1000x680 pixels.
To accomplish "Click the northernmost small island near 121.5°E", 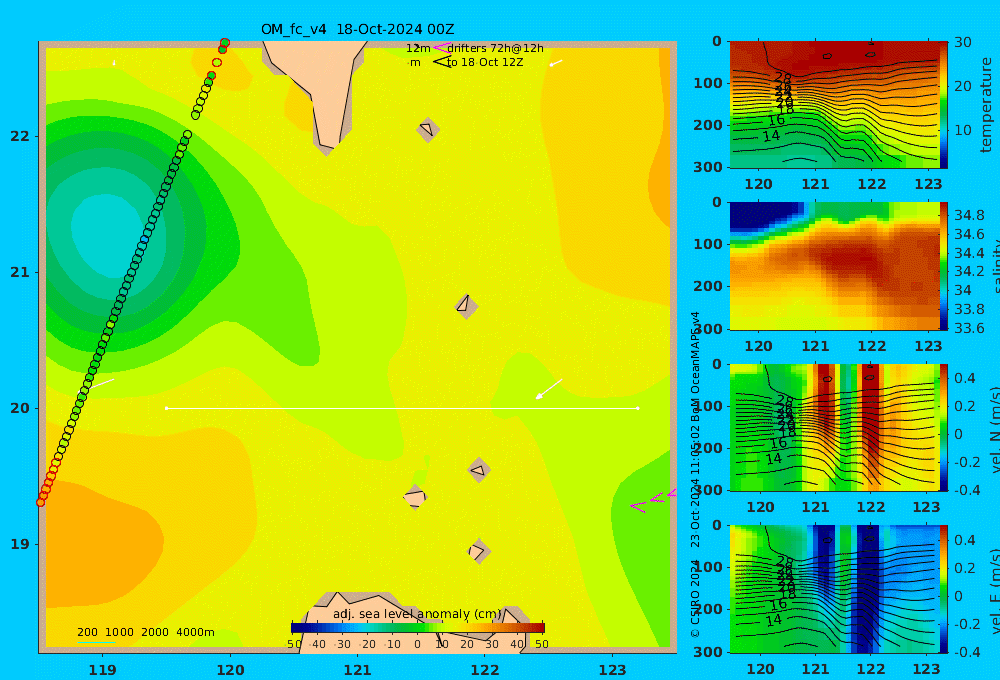I will 427,129.
